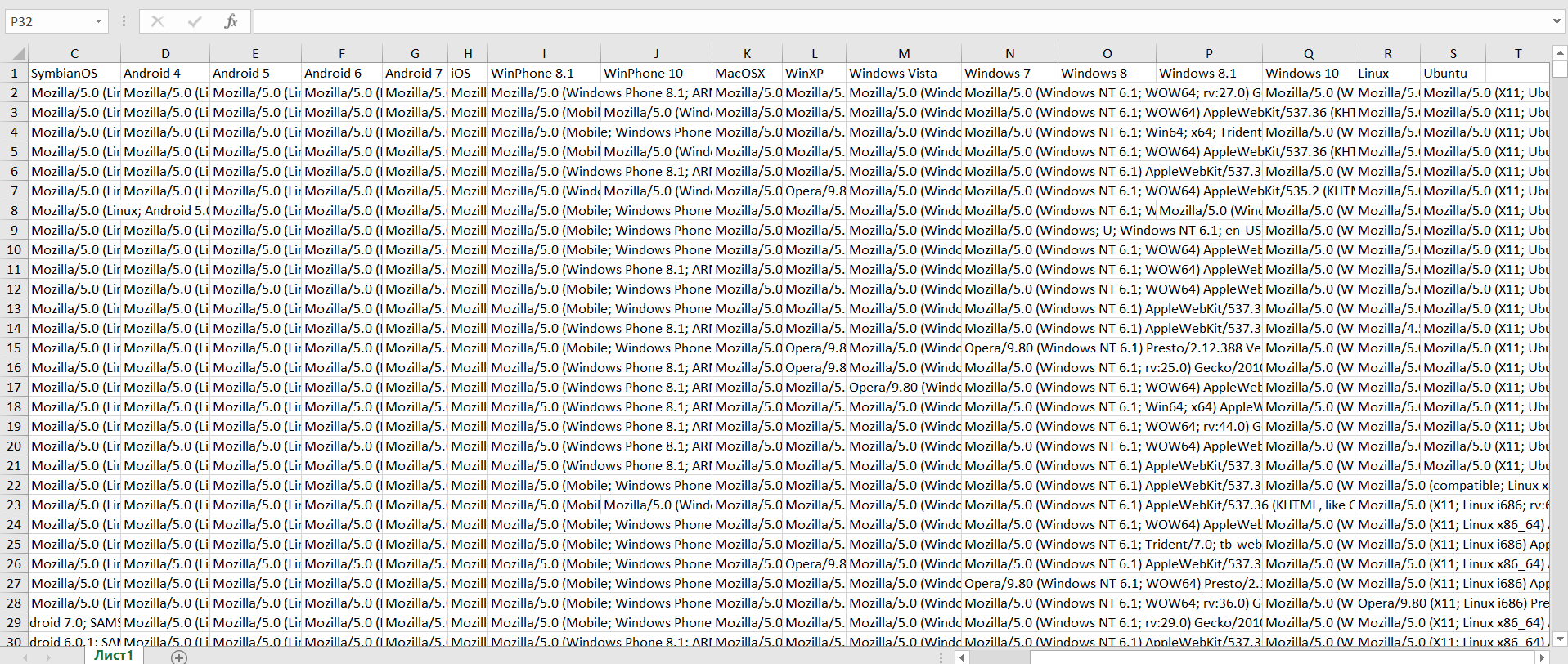The height and width of the screenshot is (664, 1568).
Task: Select column P header
Action: tap(1210, 54)
